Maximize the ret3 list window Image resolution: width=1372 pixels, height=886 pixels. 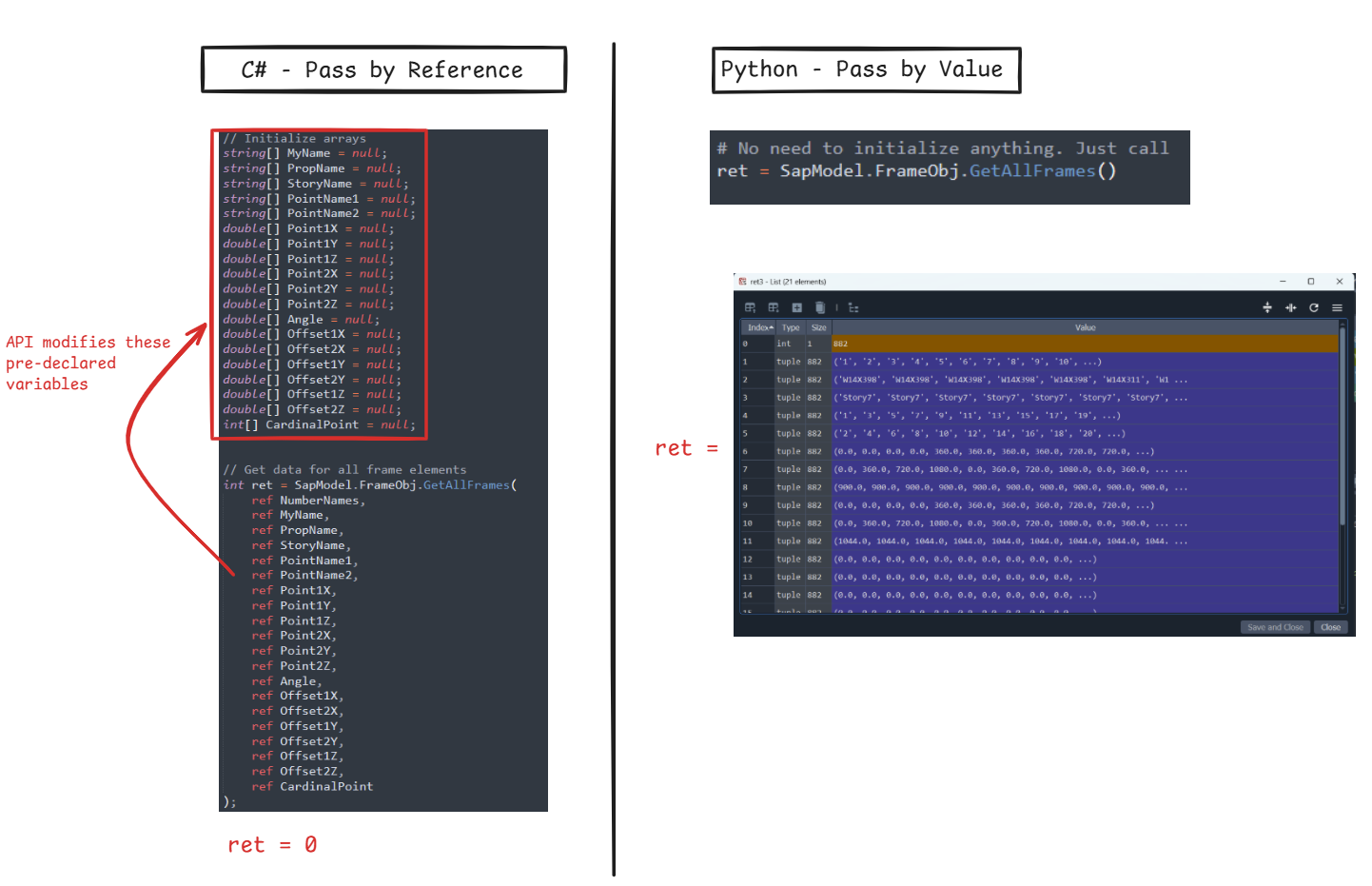click(1310, 282)
